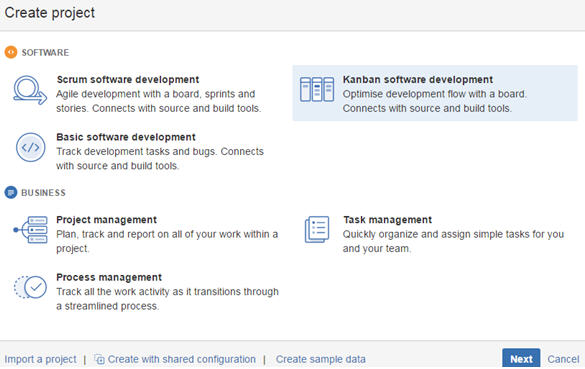
Task: Click the blue Business category icon
Action: (11, 193)
